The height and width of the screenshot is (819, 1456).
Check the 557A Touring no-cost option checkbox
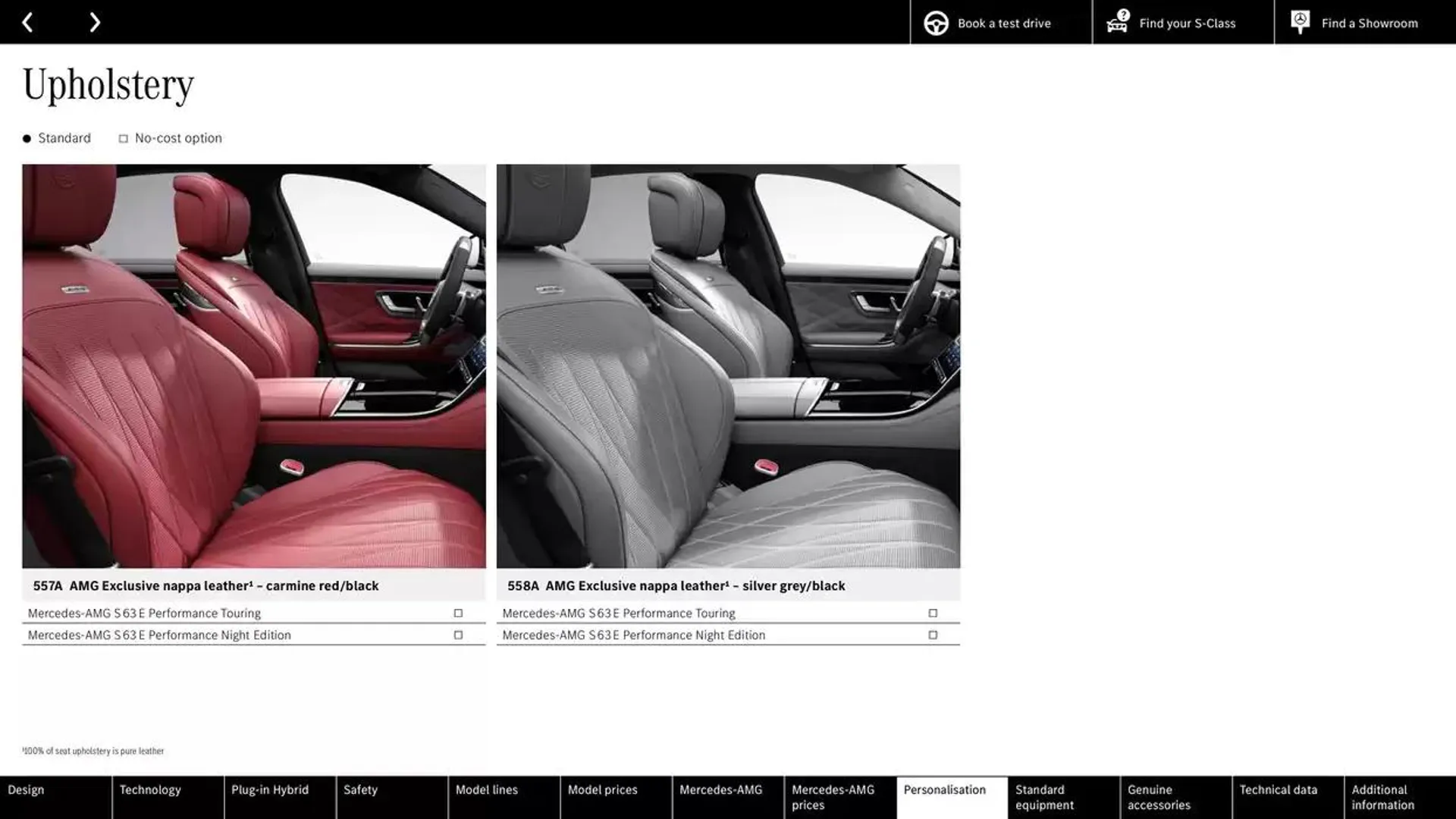pos(457,613)
